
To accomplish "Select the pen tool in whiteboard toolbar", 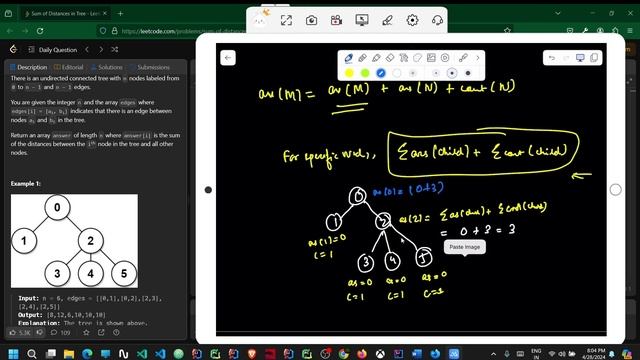I will click(x=348, y=58).
